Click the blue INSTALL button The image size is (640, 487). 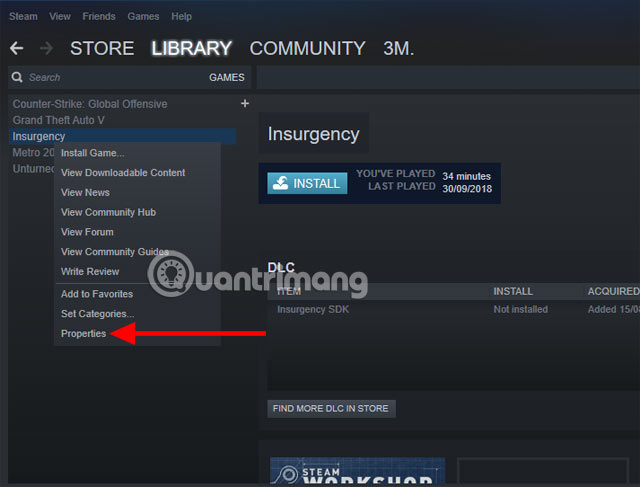307,183
